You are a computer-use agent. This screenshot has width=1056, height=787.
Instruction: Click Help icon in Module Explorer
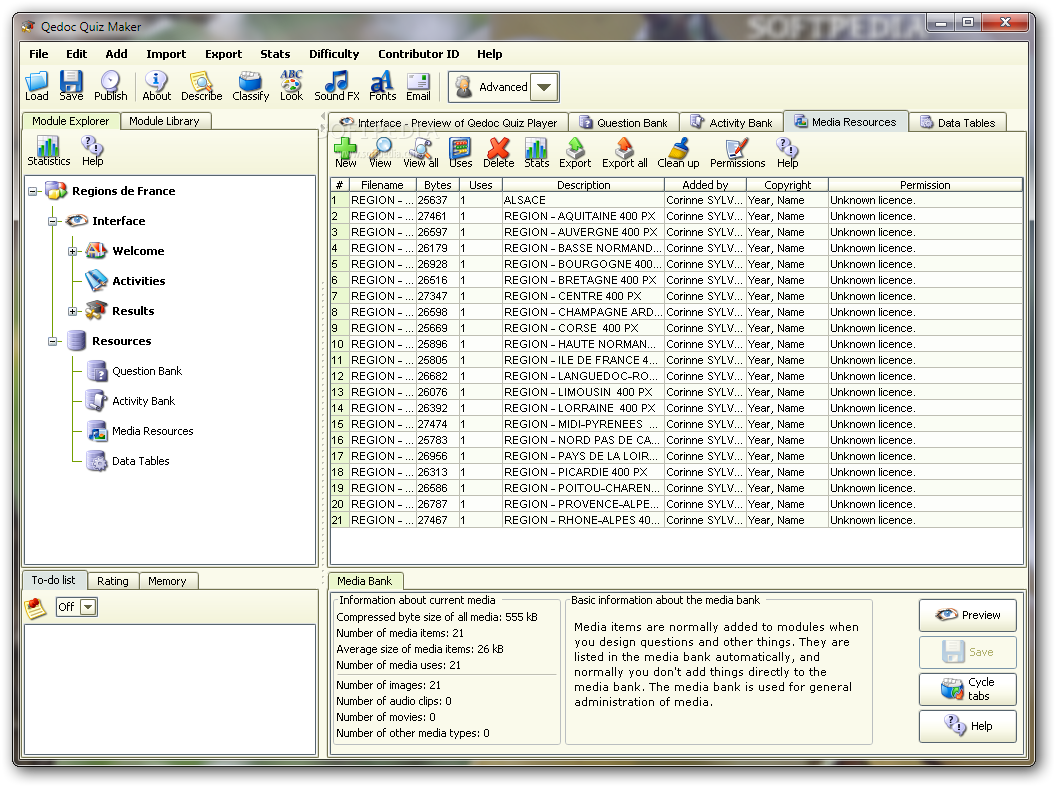[92, 151]
